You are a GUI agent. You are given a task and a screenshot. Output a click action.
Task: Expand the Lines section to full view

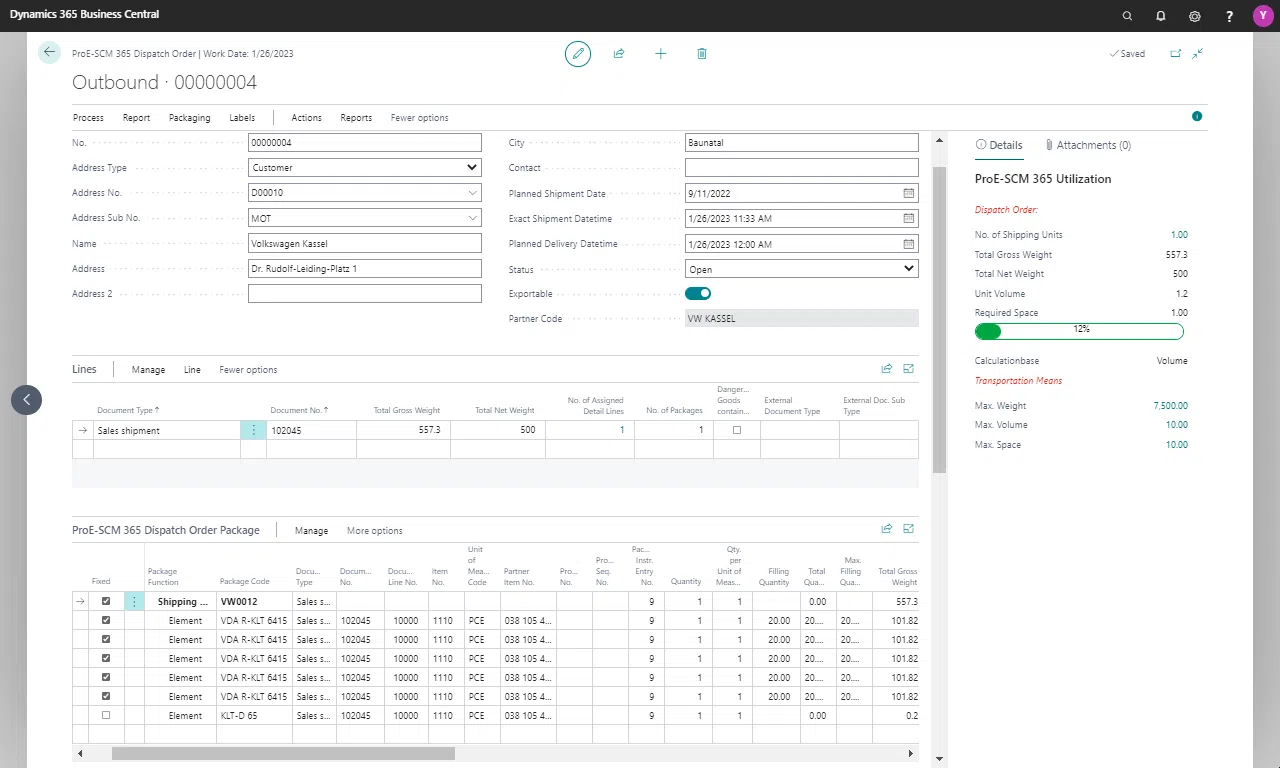coord(909,369)
